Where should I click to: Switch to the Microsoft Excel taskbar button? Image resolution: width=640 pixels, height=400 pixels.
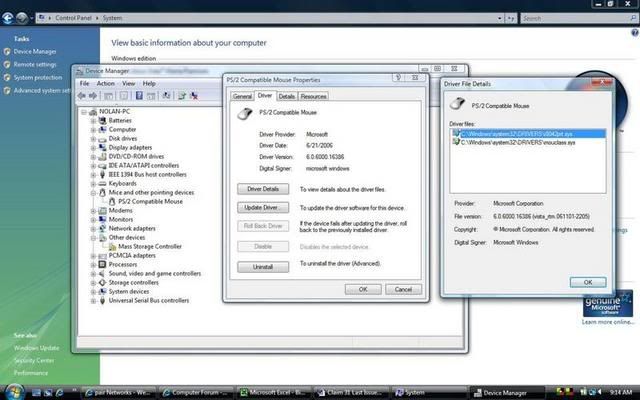(x=275, y=393)
